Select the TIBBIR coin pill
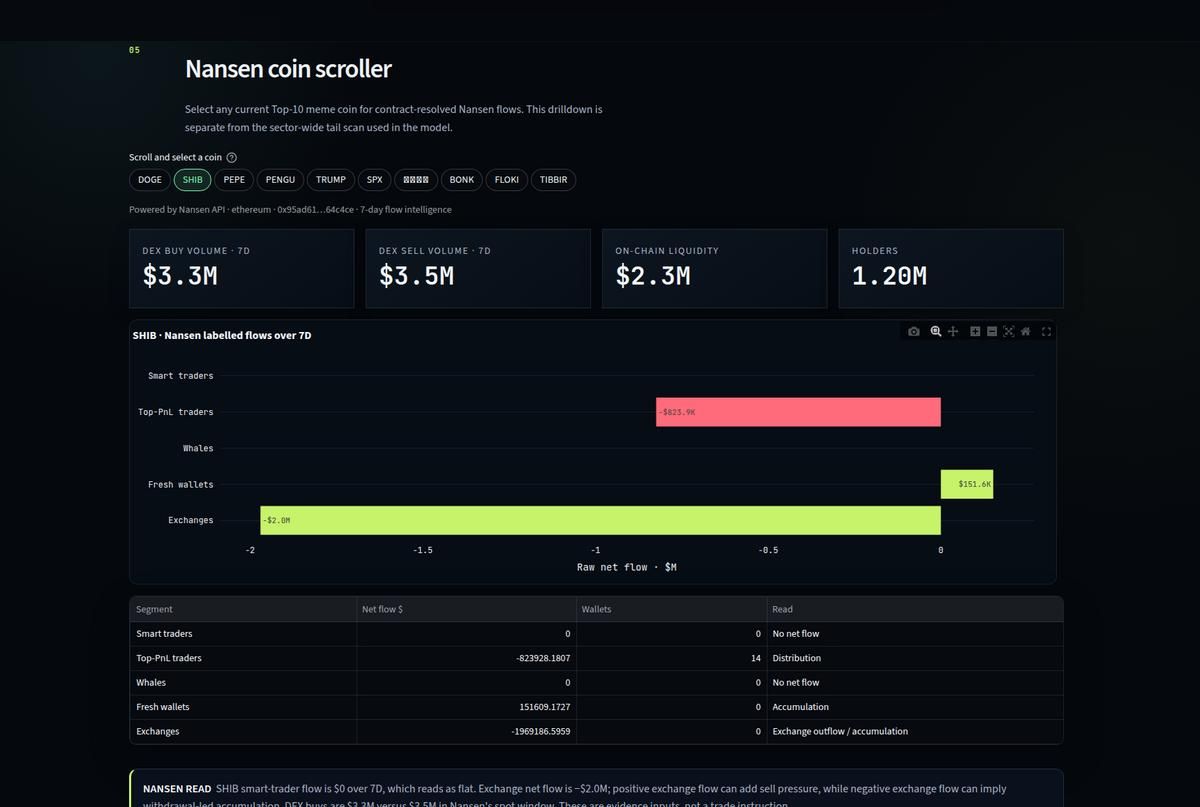This screenshot has width=1200, height=807. 553,180
